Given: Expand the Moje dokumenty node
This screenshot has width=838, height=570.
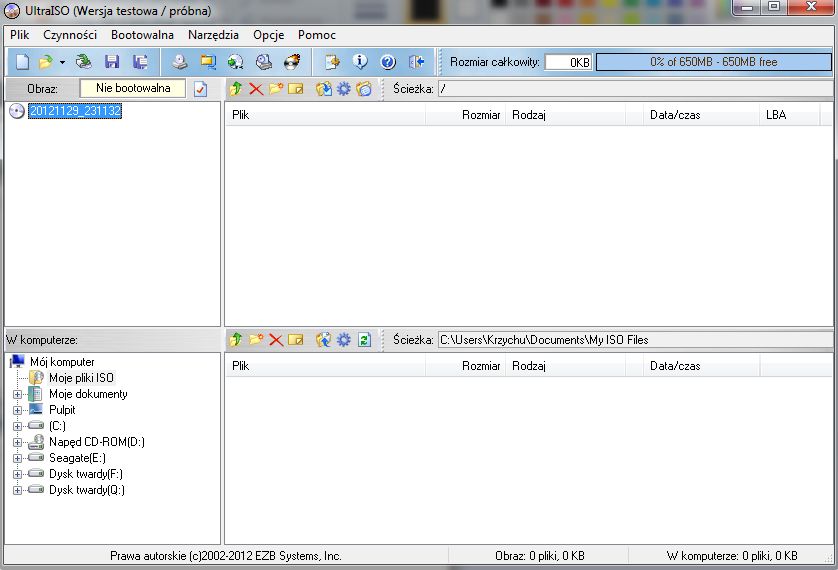Looking at the screenshot, I should click(17, 394).
